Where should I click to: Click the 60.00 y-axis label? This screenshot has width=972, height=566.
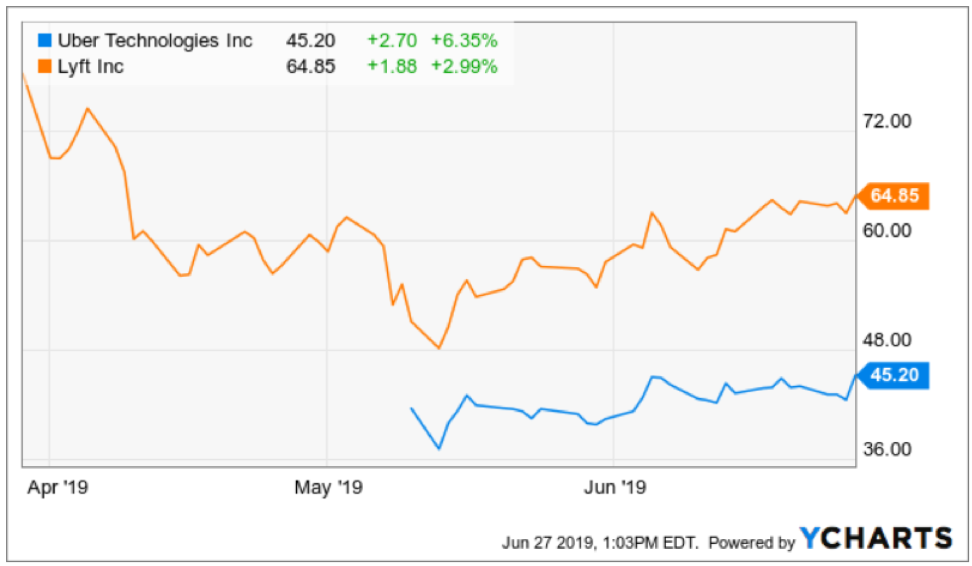[x=888, y=230]
